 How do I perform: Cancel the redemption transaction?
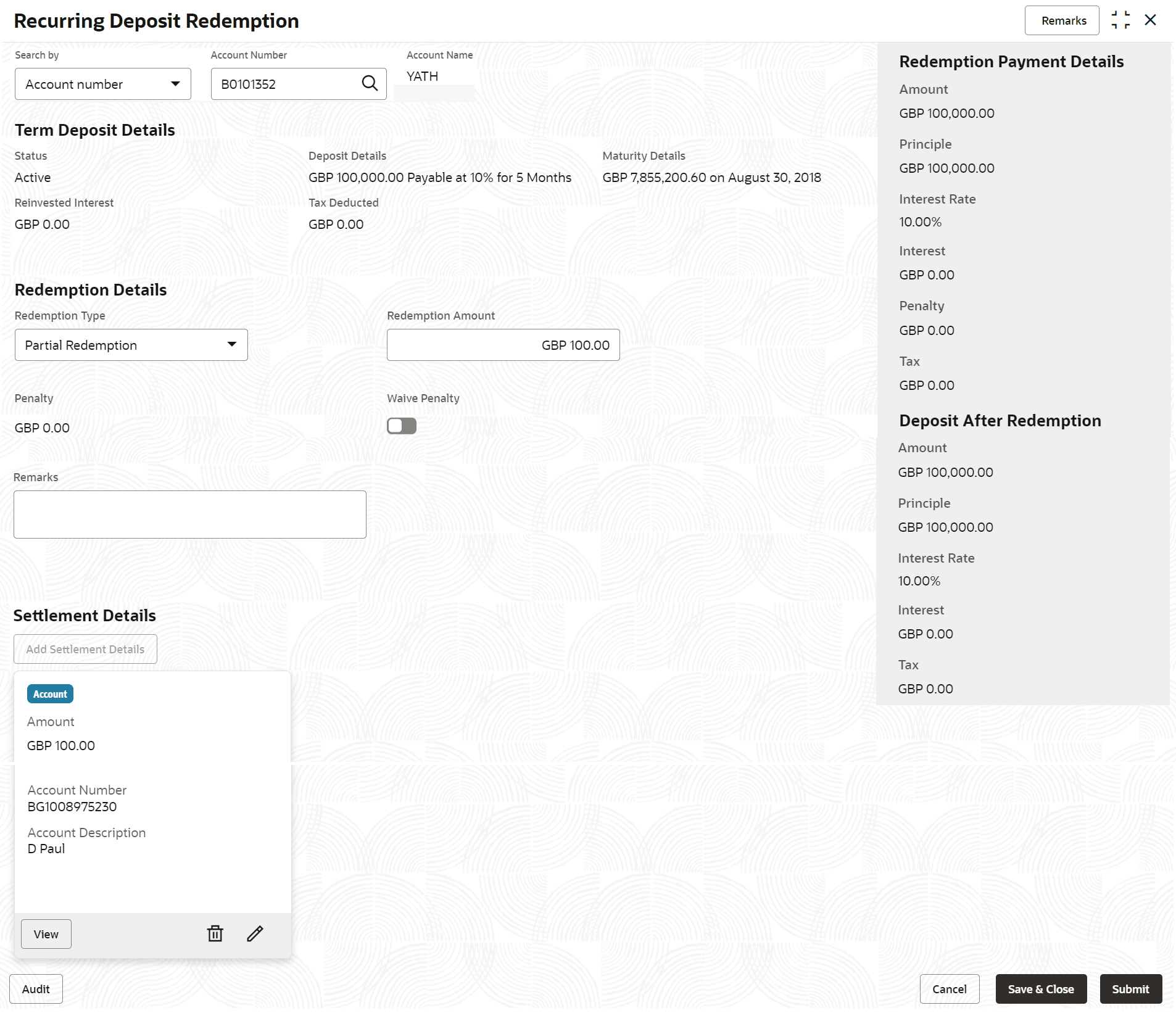pyautogui.click(x=949, y=989)
